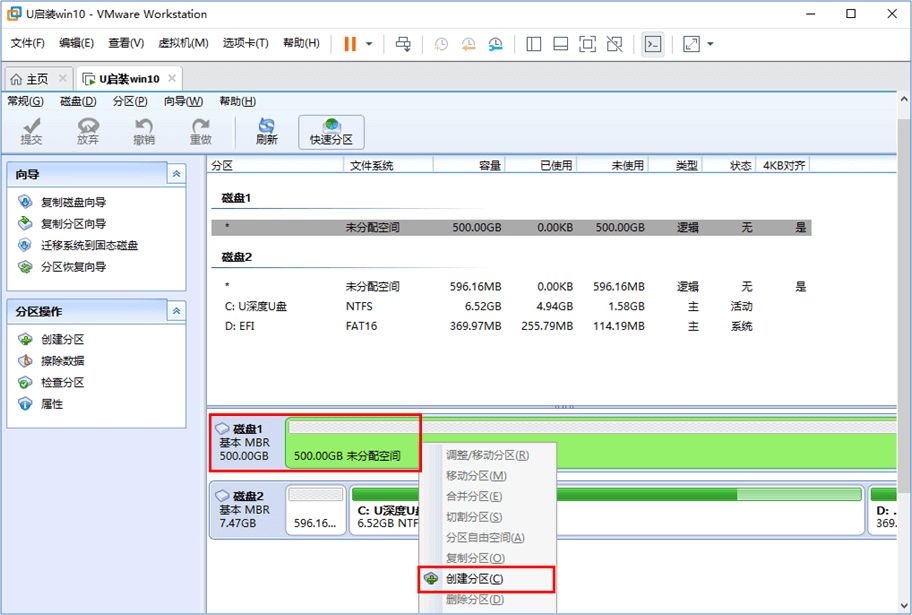Toggle the thumbnail bar layout icon
Viewport: 912px width, 615px height.
(560, 44)
